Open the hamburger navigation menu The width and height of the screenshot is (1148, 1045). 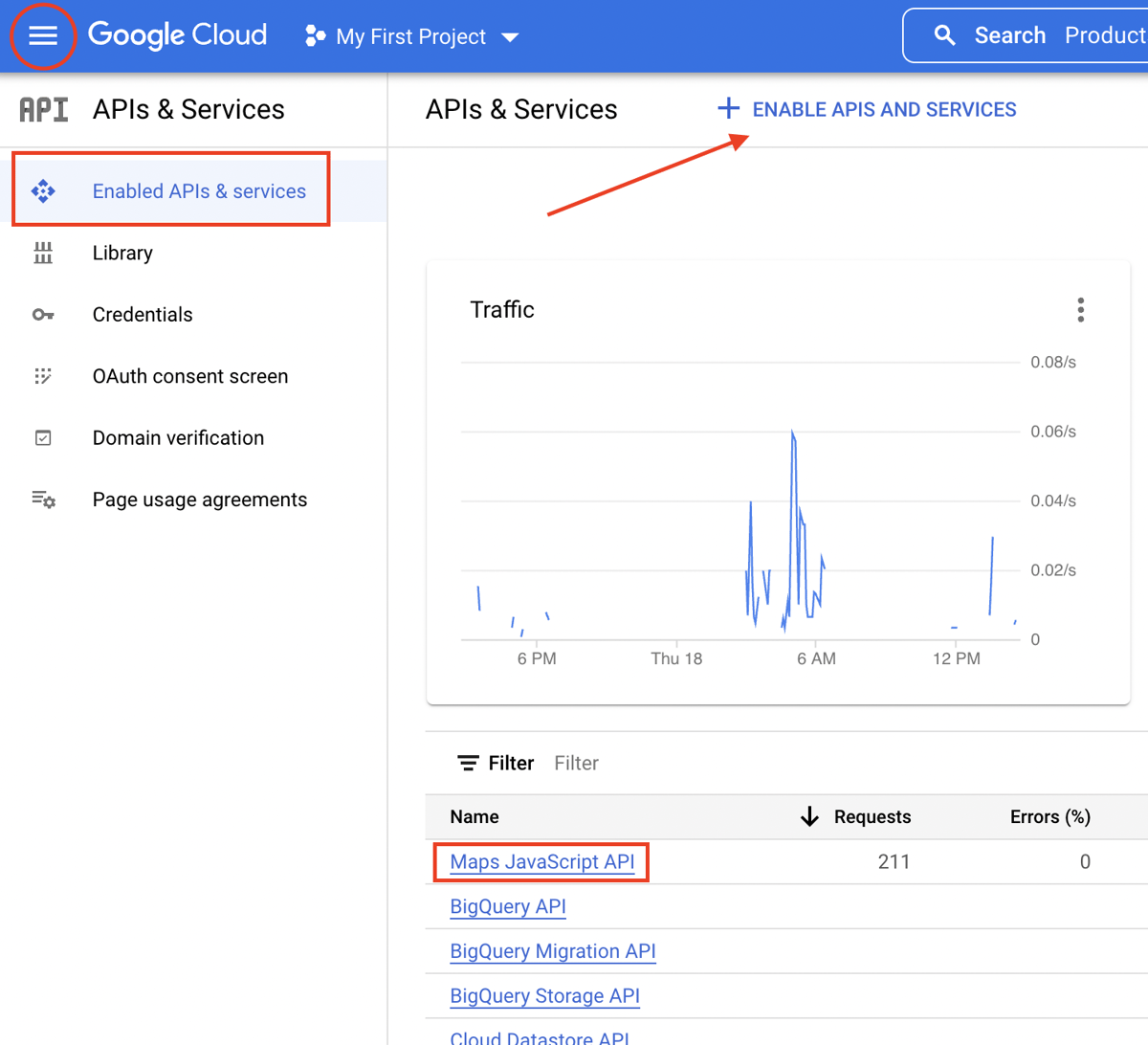pyautogui.click(x=43, y=36)
